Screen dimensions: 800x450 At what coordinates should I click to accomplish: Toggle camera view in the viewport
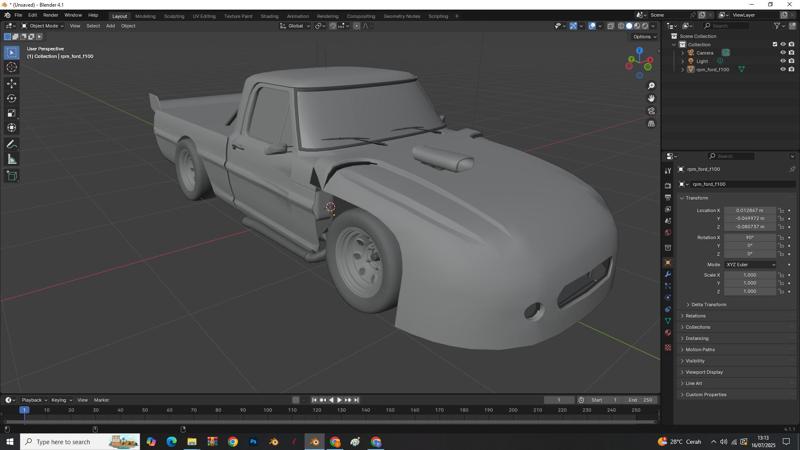(651, 111)
